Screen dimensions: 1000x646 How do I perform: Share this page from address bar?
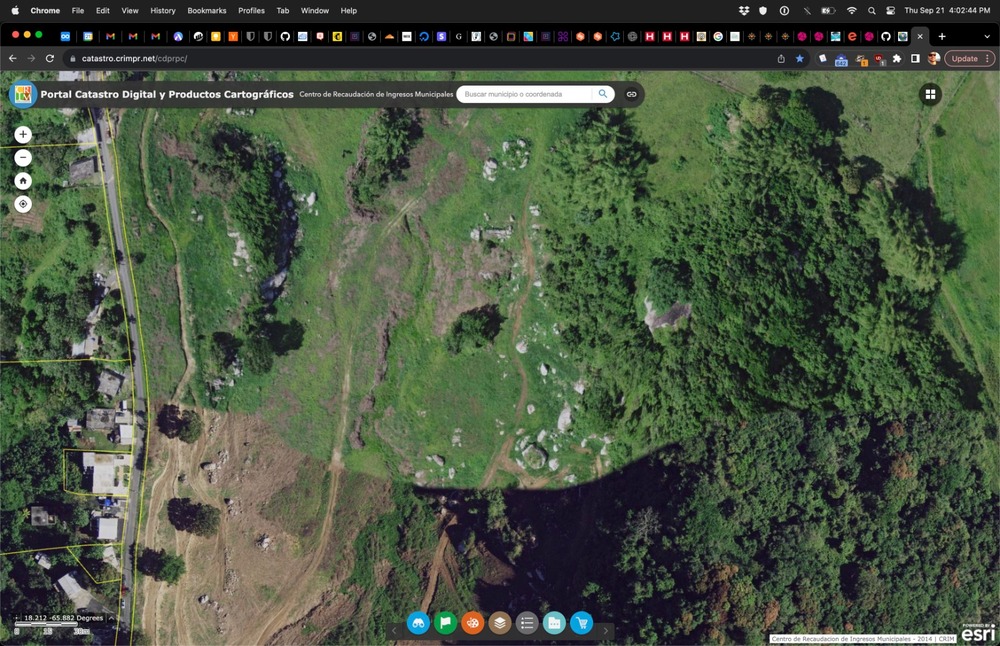click(781, 59)
